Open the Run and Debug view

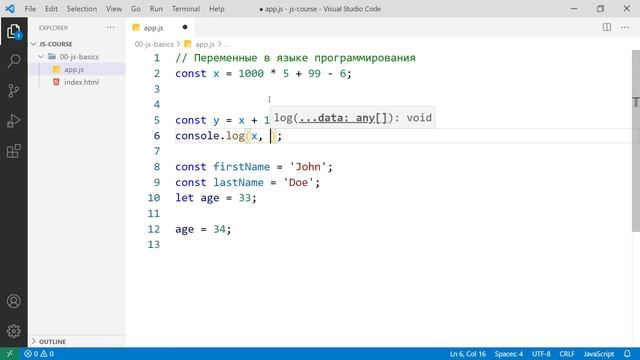[13, 121]
